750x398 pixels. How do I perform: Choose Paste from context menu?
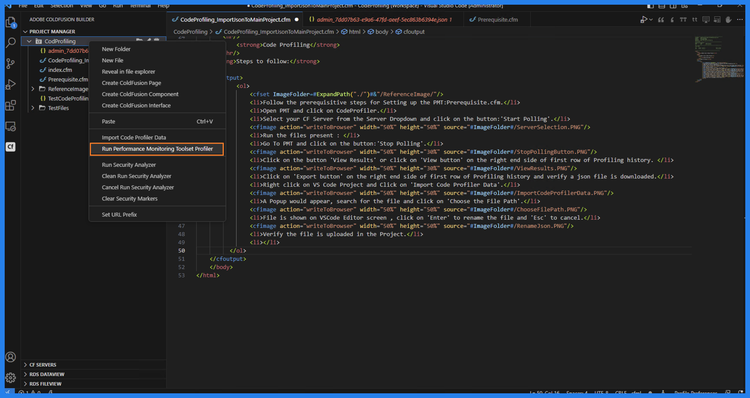point(157,122)
